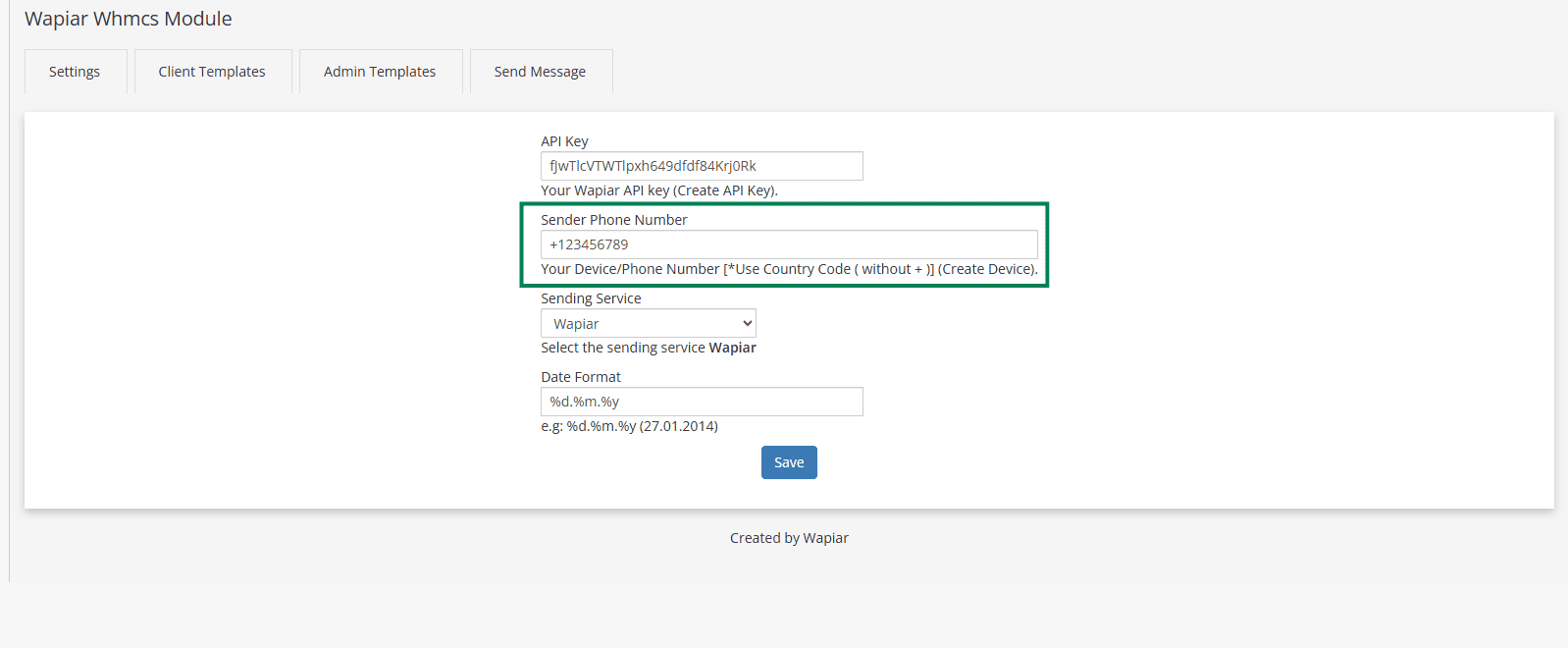
Task: Click the Sending Service label
Action: point(591,298)
